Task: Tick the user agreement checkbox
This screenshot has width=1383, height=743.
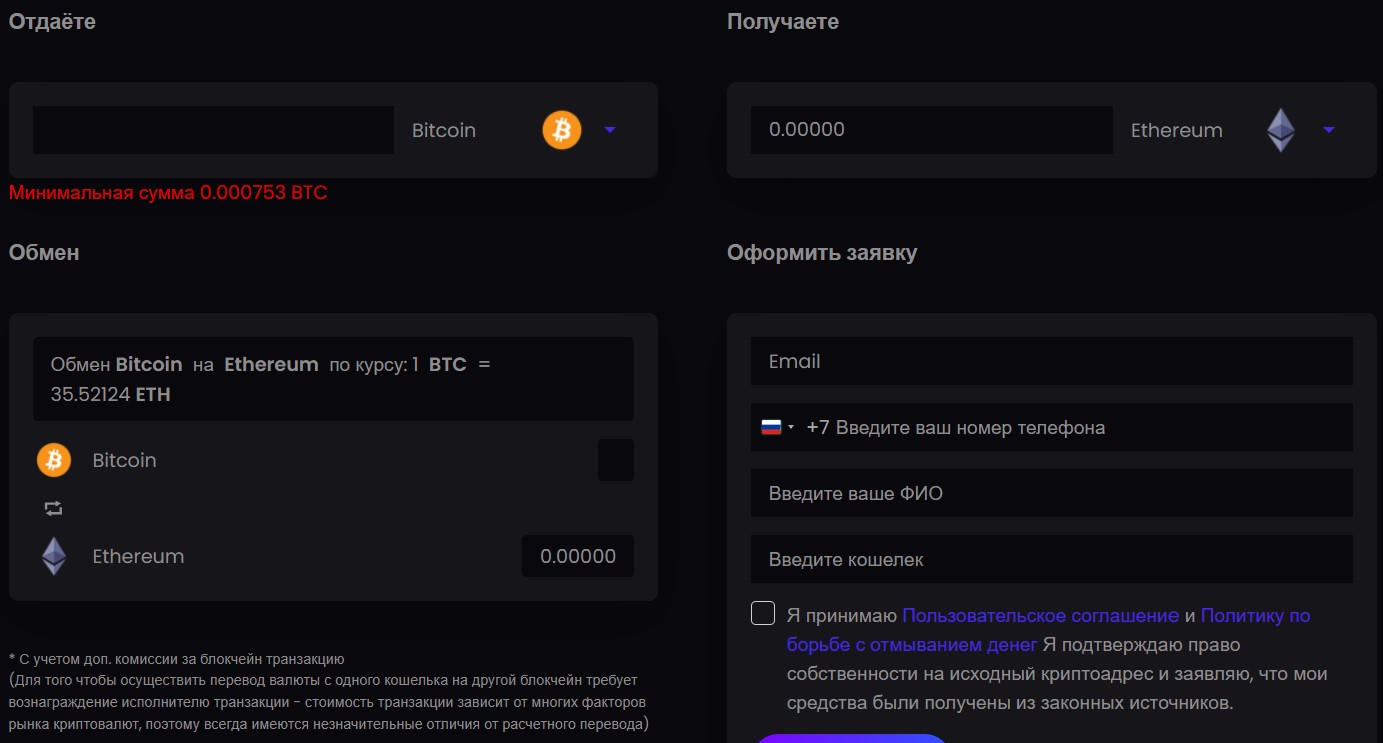Action: click(x=763, y=613)
